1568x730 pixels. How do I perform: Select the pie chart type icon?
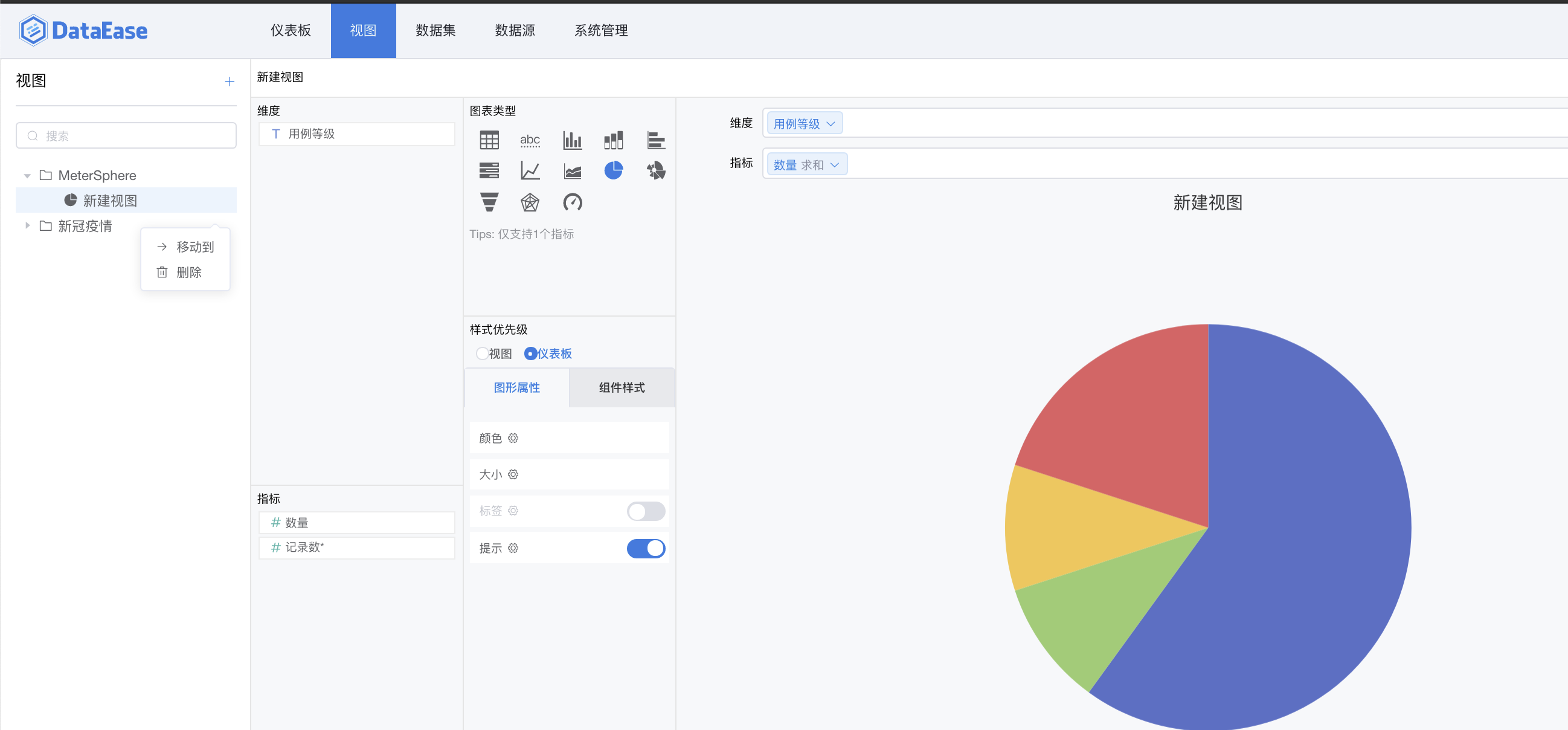(614, 170)
